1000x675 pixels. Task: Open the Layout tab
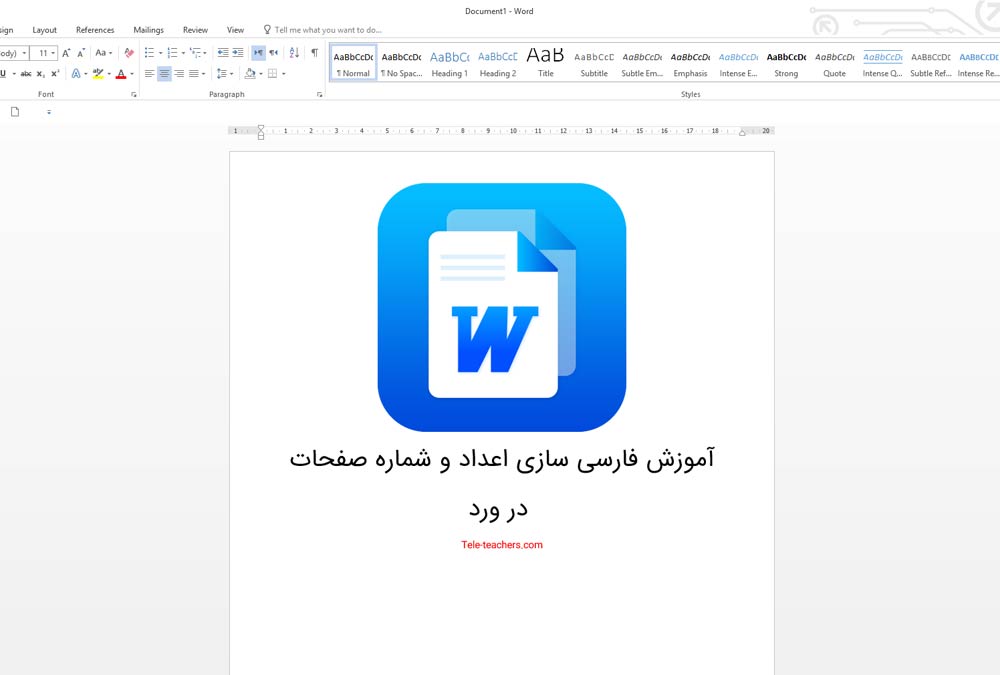[45, 30]
